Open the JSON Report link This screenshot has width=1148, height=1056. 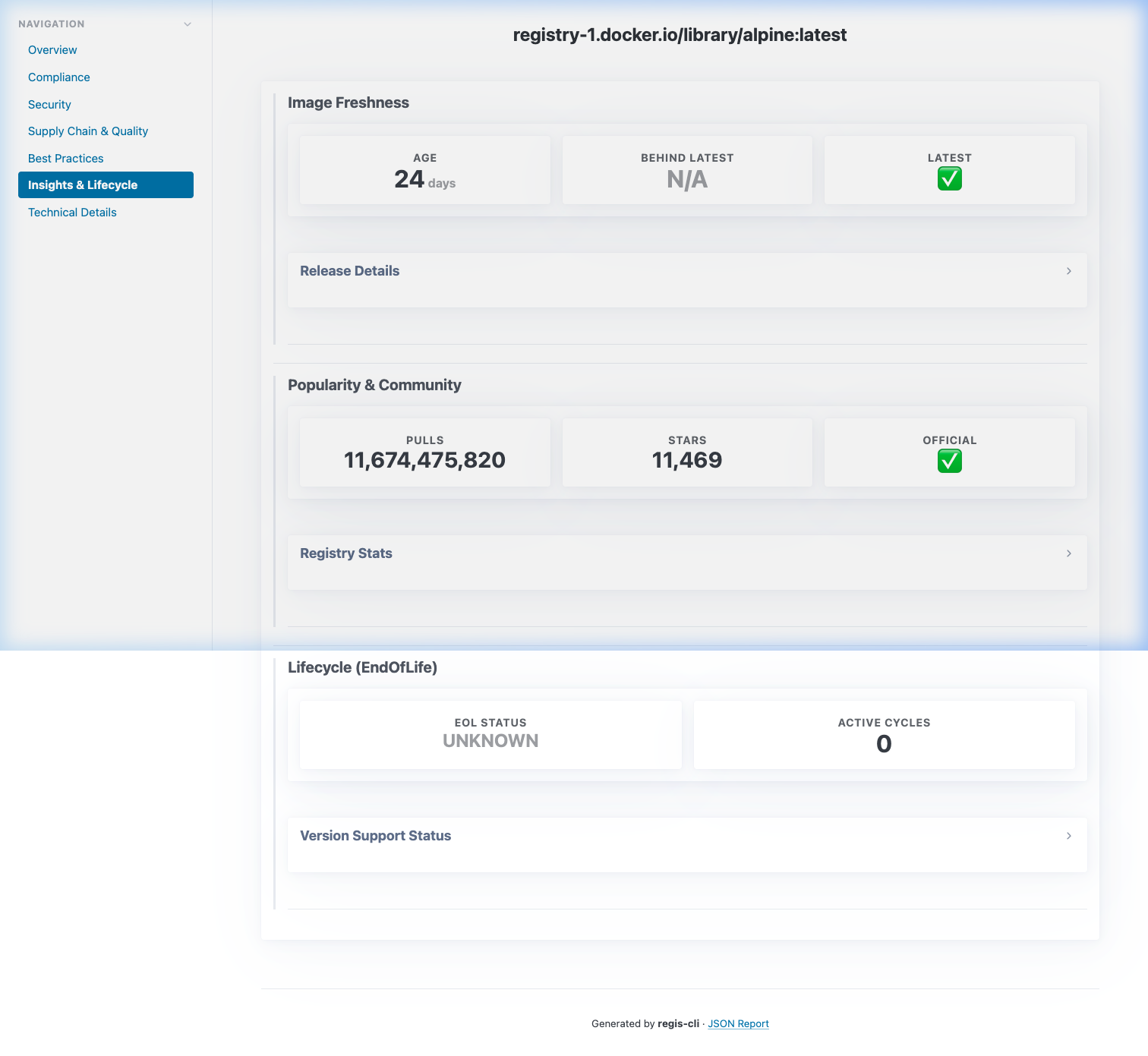point(738,1023)
